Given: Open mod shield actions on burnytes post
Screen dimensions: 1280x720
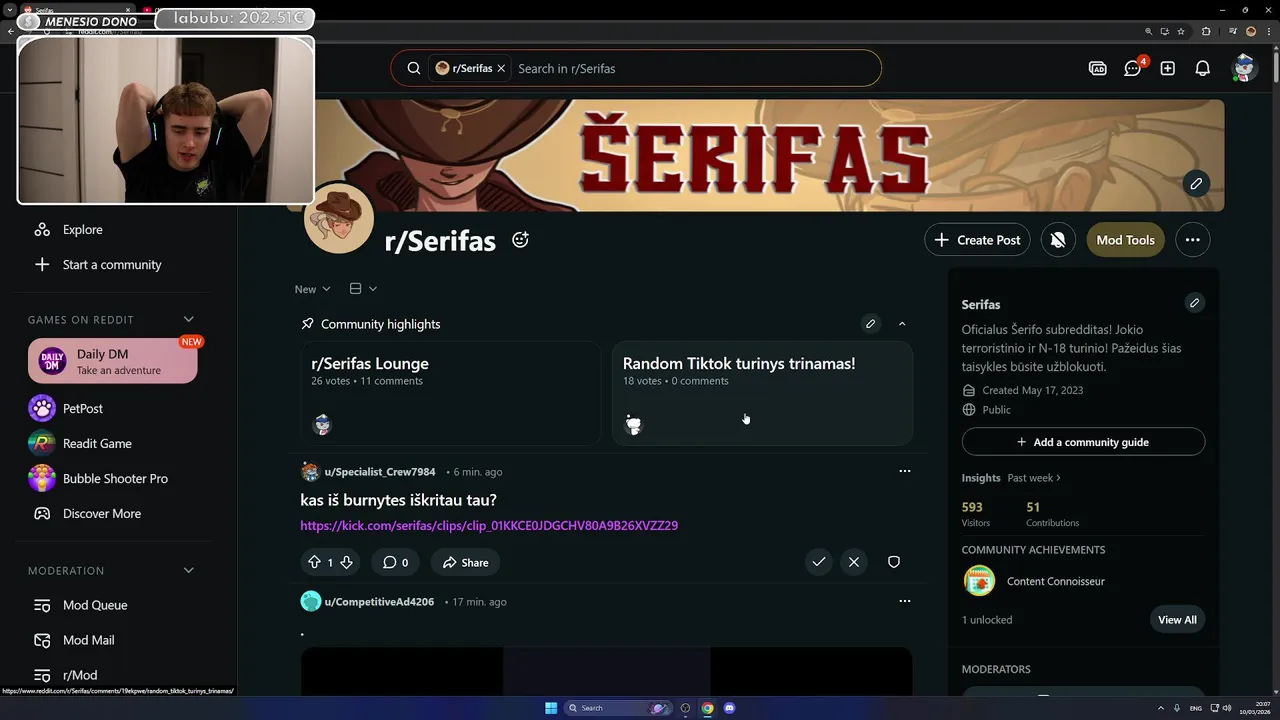Looking at the screenshot, I should tap(894, 562).
